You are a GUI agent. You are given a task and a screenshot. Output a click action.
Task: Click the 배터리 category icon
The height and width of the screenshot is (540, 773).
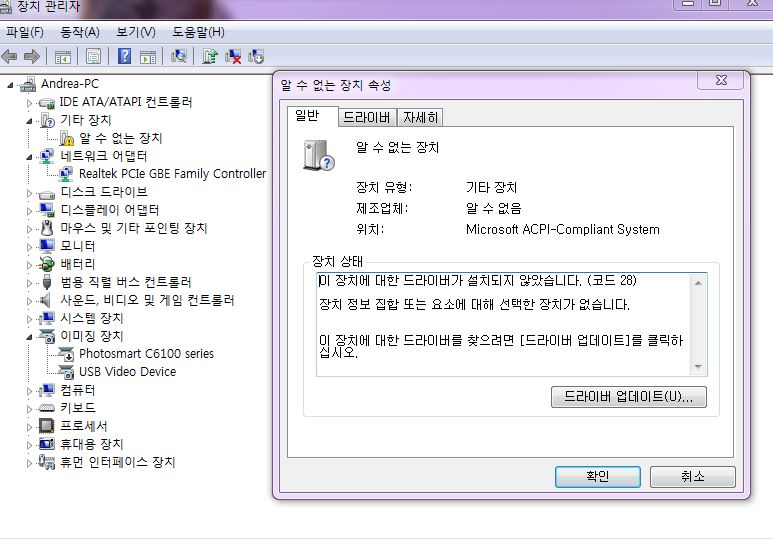(47, 264)
